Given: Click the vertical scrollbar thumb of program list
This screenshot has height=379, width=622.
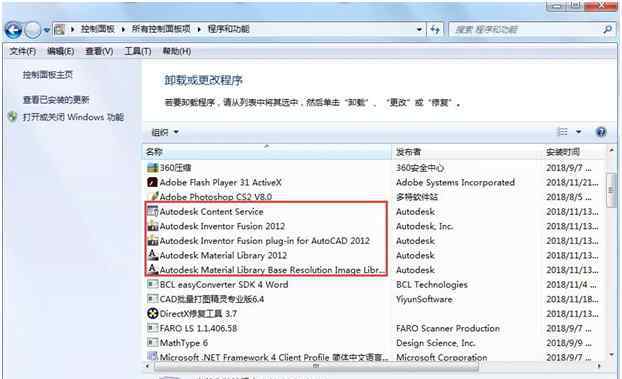Looking at the screenshot, I should pyautogui.click(x=611, y=190).
